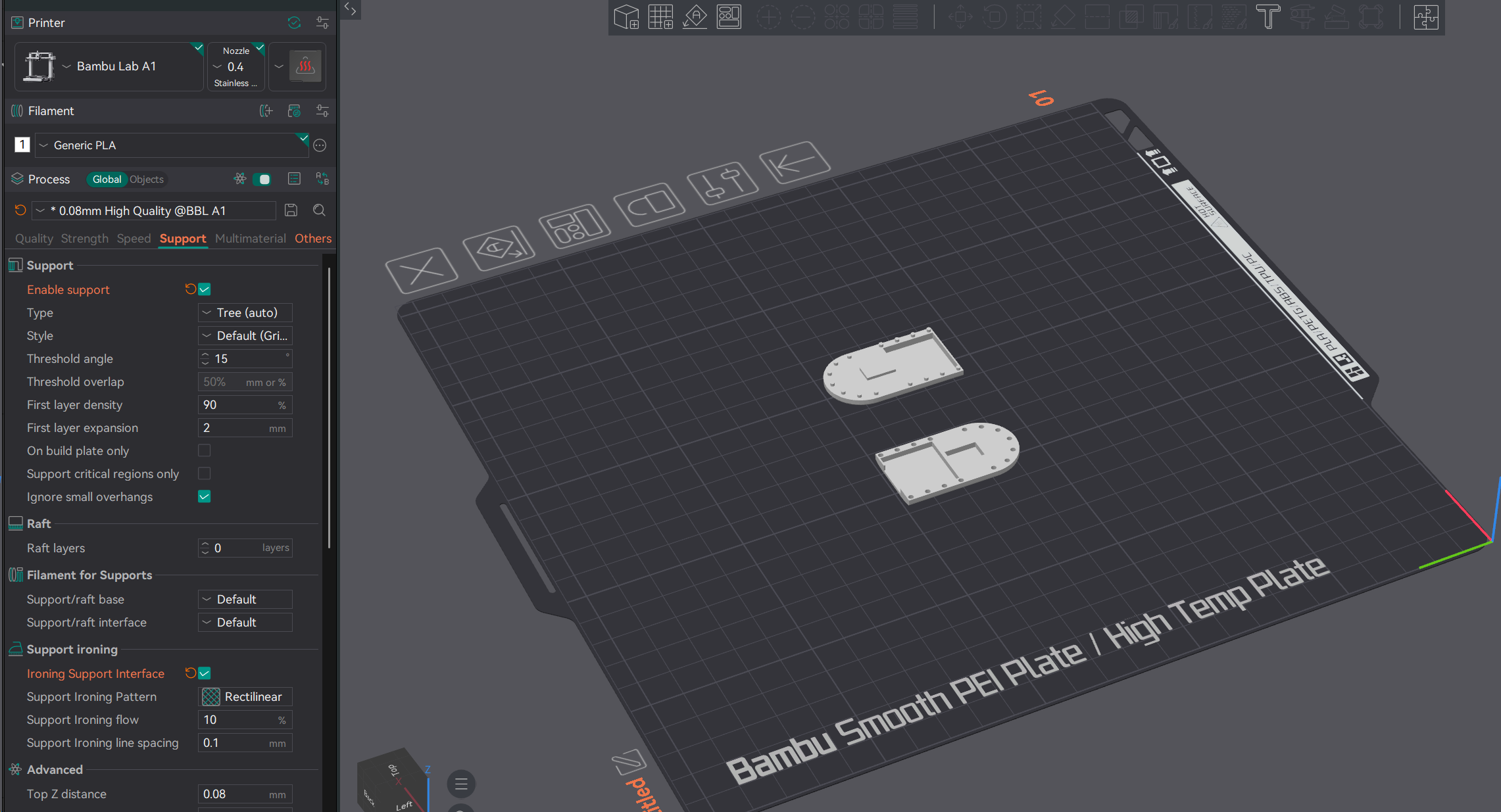The width and height of the screenshot is (1501, 812).
Task: Switch to the Multimaterial tab
Action: click(251, 238)
